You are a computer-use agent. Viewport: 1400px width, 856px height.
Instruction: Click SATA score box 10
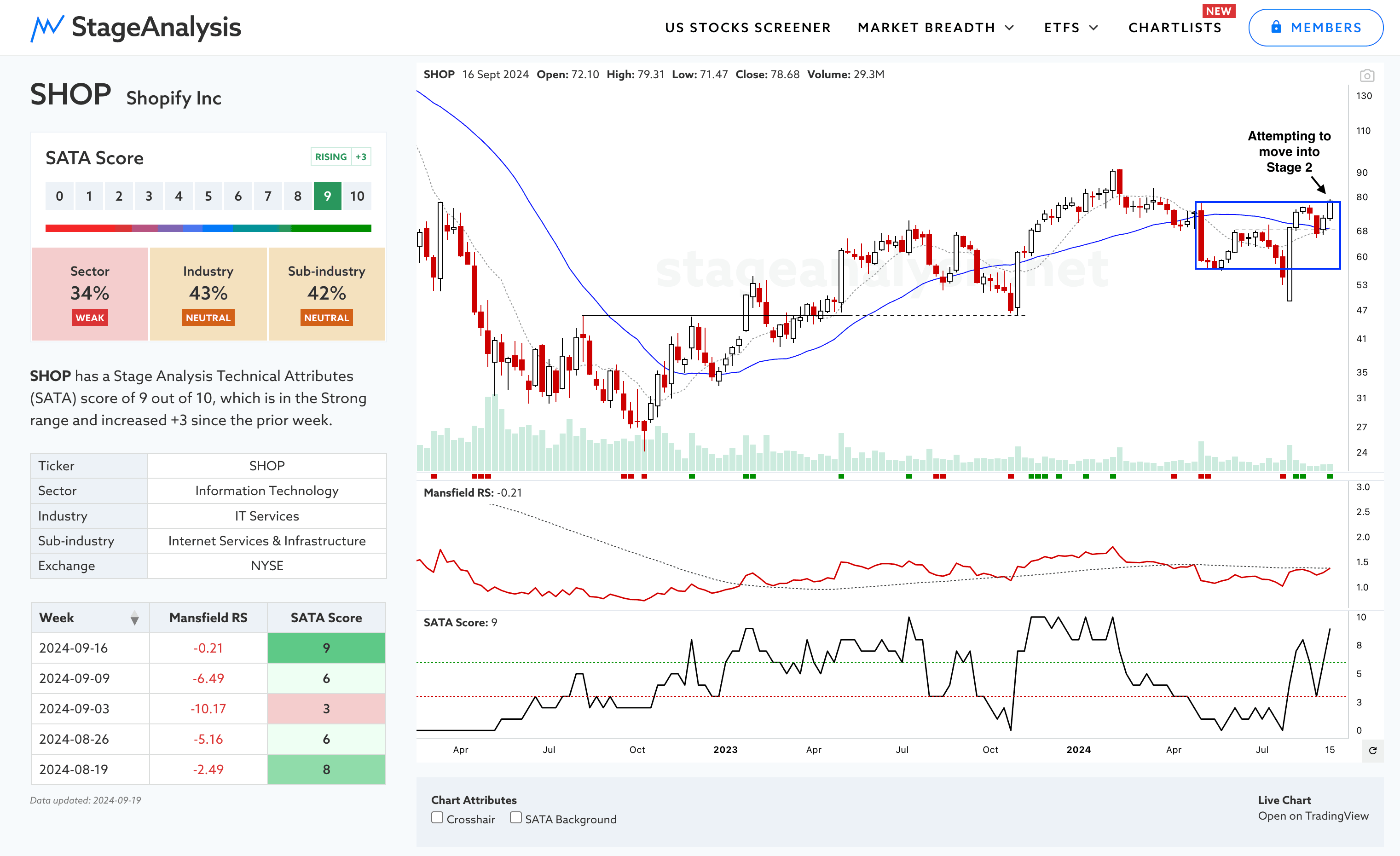(x=357, y=196)
